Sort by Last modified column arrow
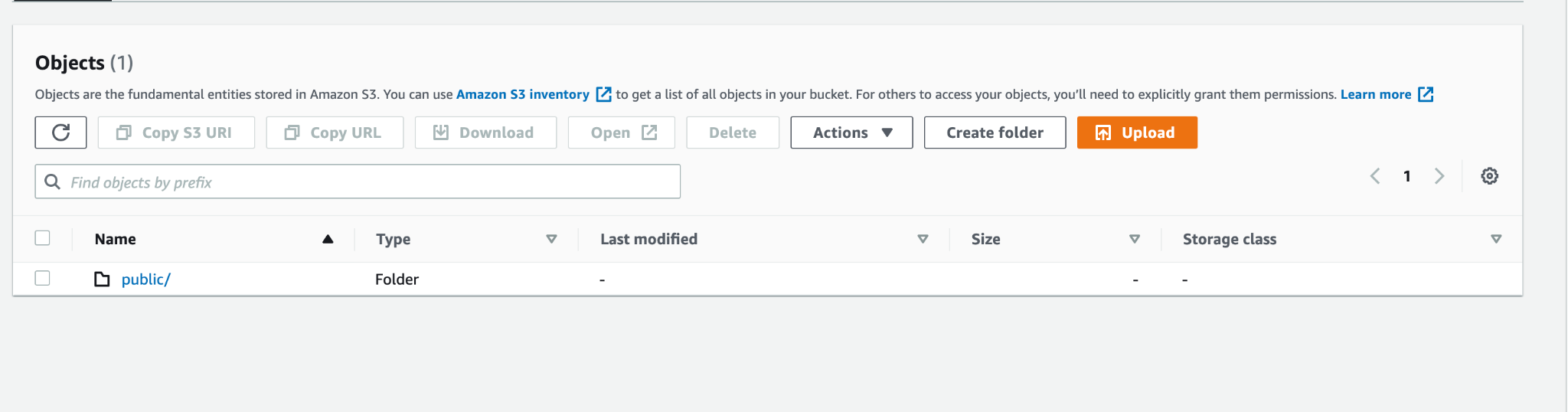Screen dimensions: 1568x412 pos(923,239)
